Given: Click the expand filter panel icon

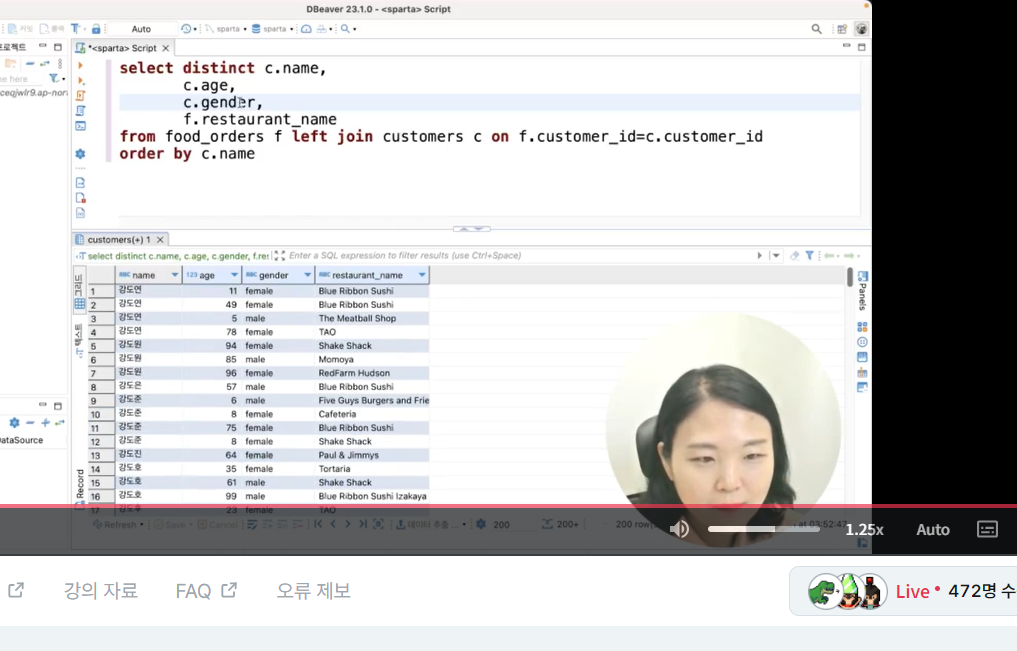Looking at the screenshot, I should click(x=280, y=255).
